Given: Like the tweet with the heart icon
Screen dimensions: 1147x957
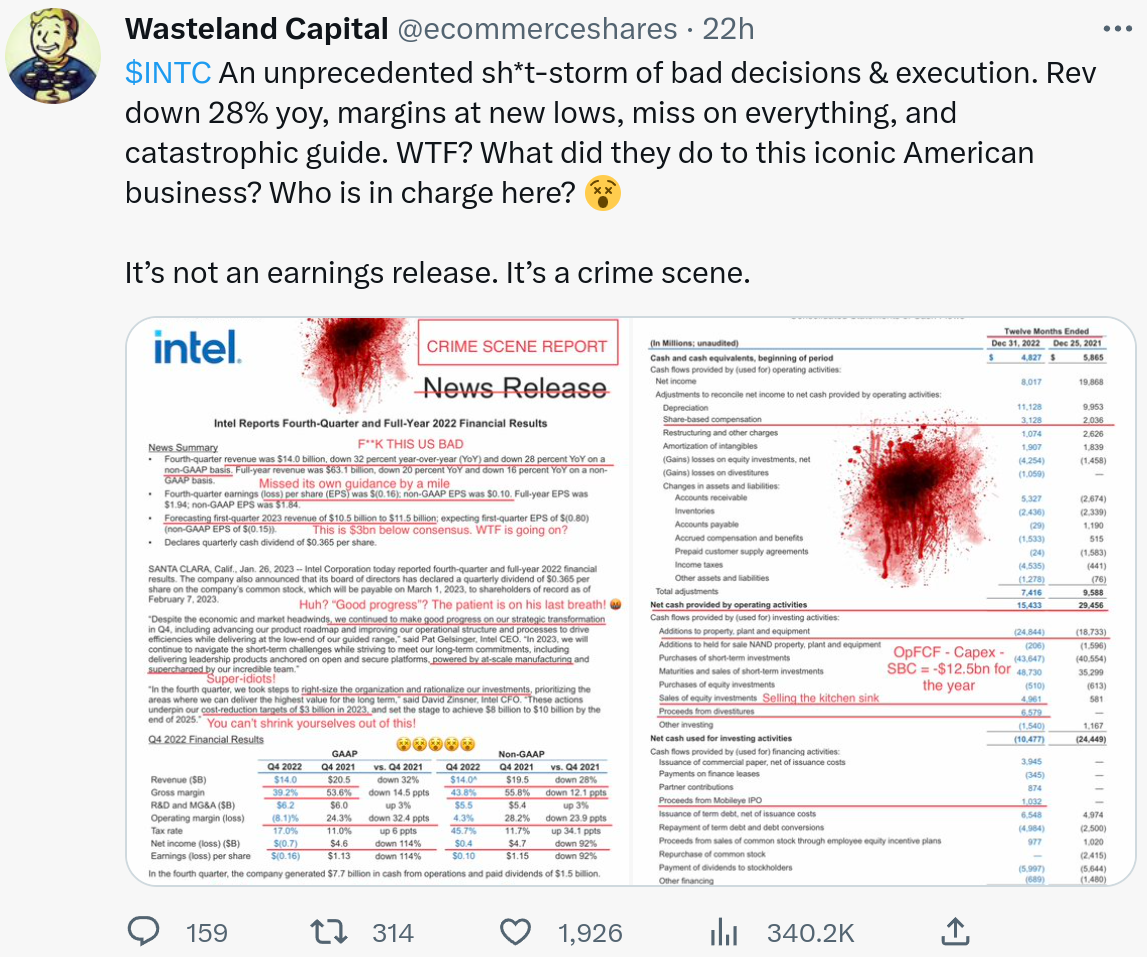Looking at the screenshot, I should point(514,932).
